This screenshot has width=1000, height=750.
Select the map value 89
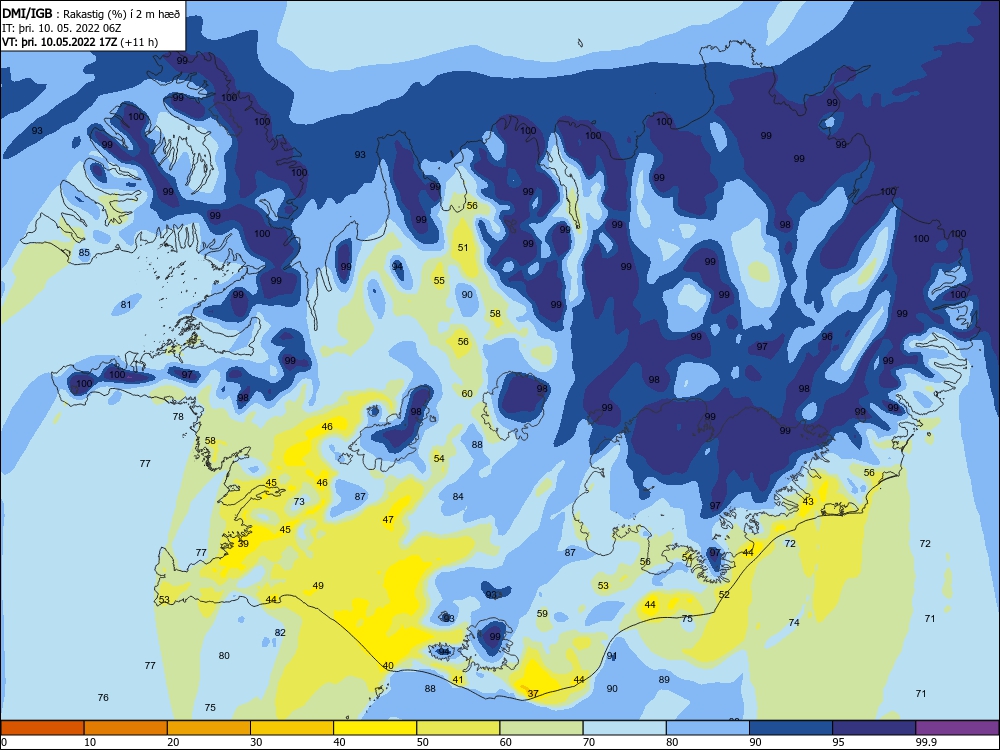click(x=664, y=679)
